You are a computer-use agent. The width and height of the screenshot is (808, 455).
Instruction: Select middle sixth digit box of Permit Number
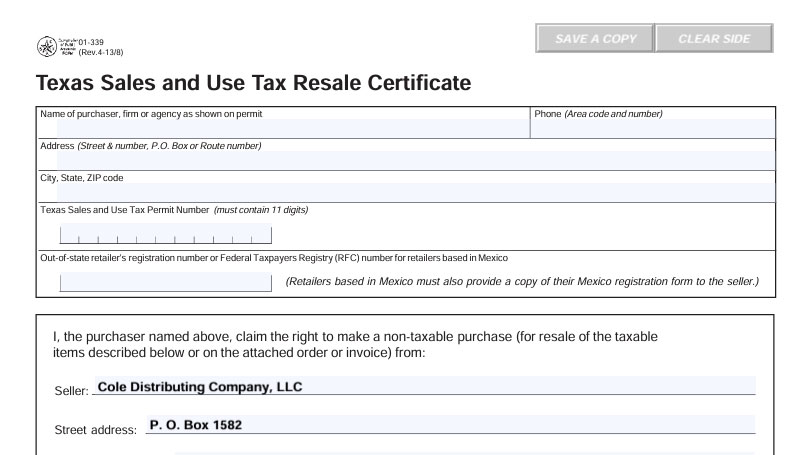click(x=165, y=234)
